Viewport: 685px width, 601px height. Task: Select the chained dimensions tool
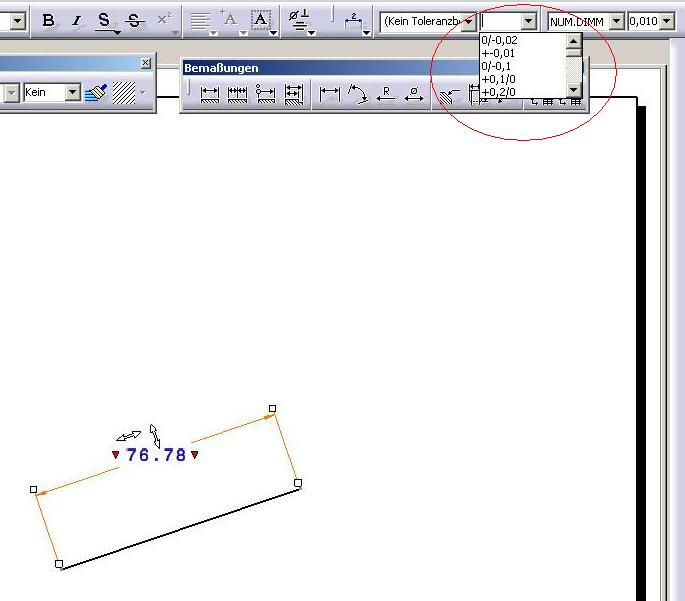[237, 94]
